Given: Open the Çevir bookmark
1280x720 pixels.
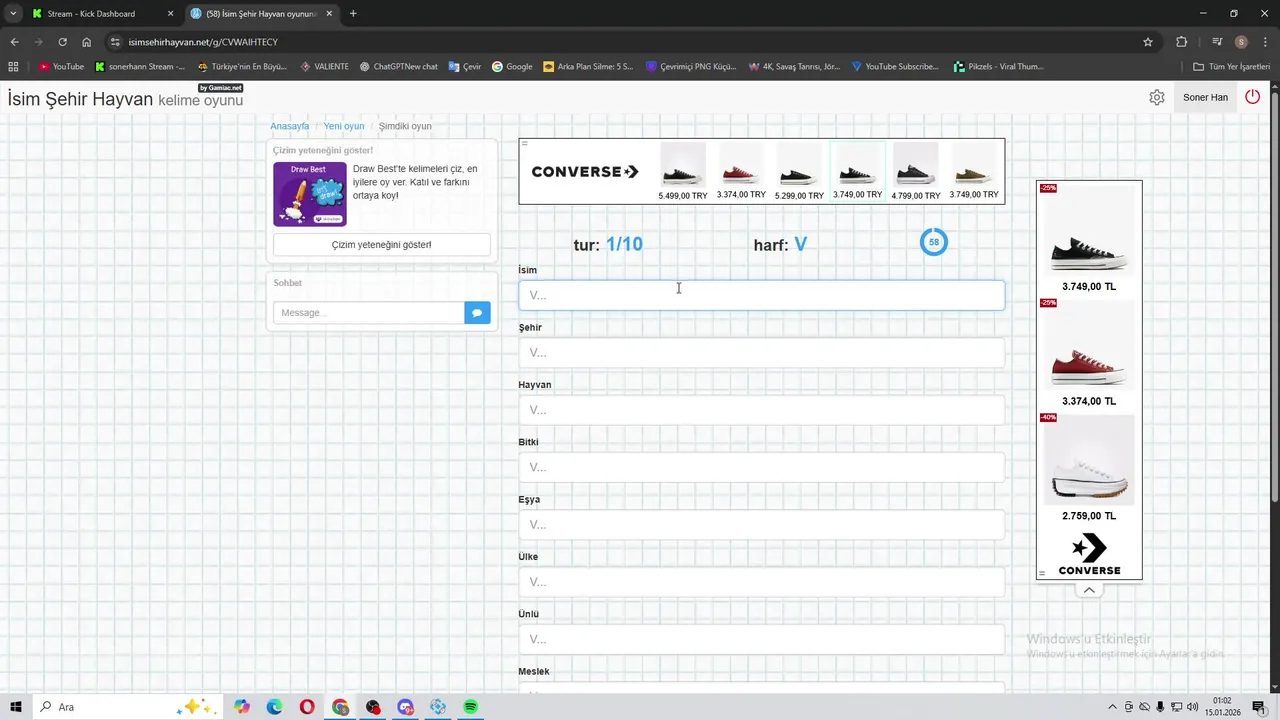Looking at the screenshot, I should 465,67.
